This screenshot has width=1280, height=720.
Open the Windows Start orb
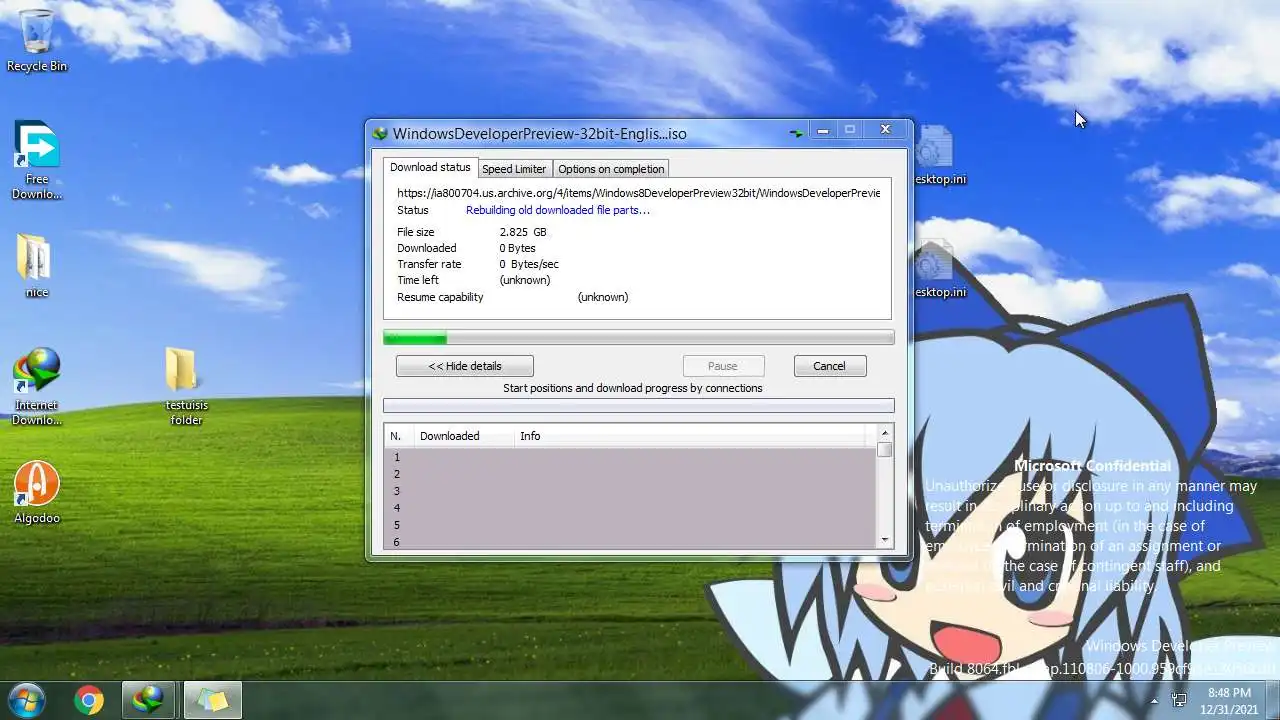pyautogui.click(x=27, y=699)
